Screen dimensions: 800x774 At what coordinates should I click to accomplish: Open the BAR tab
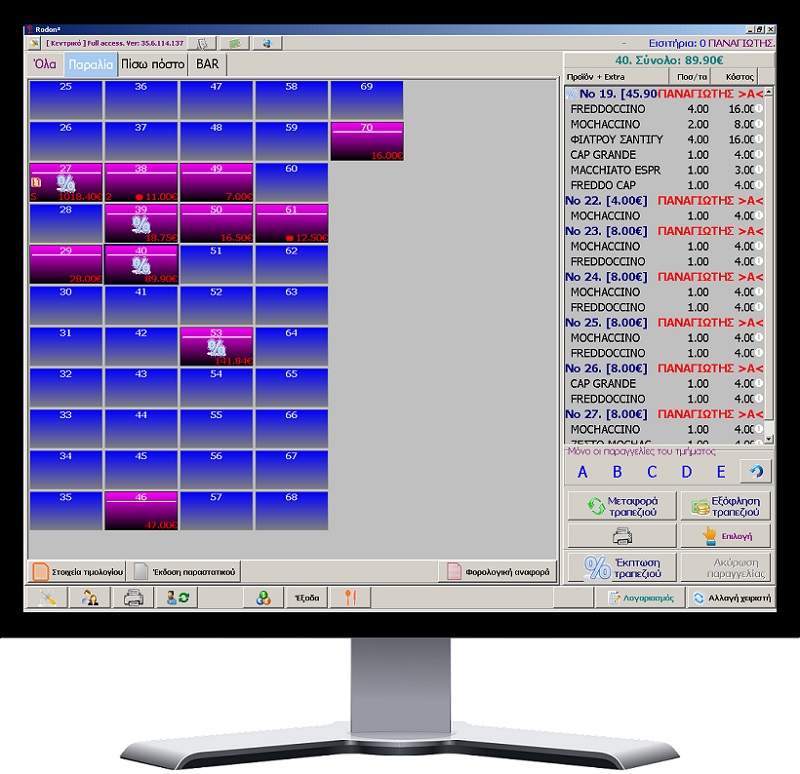(x=209, y=65)
